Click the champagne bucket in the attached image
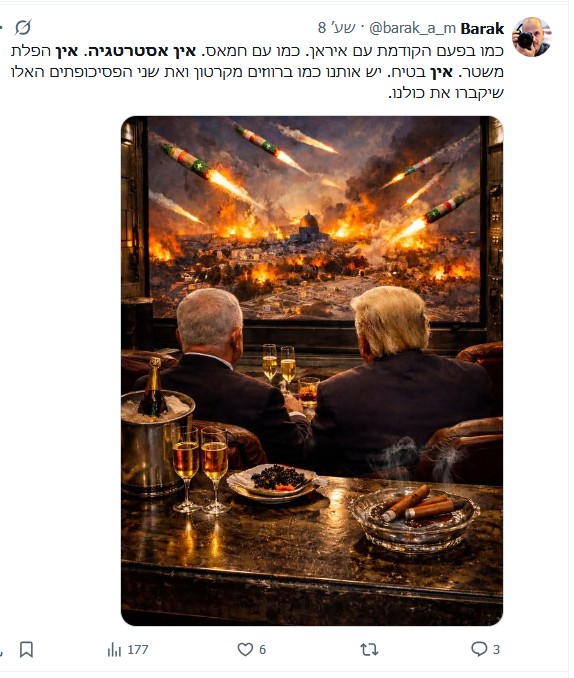Image resolution: width=574 pixels, height=678 pixels. click(x=157, y=441)
